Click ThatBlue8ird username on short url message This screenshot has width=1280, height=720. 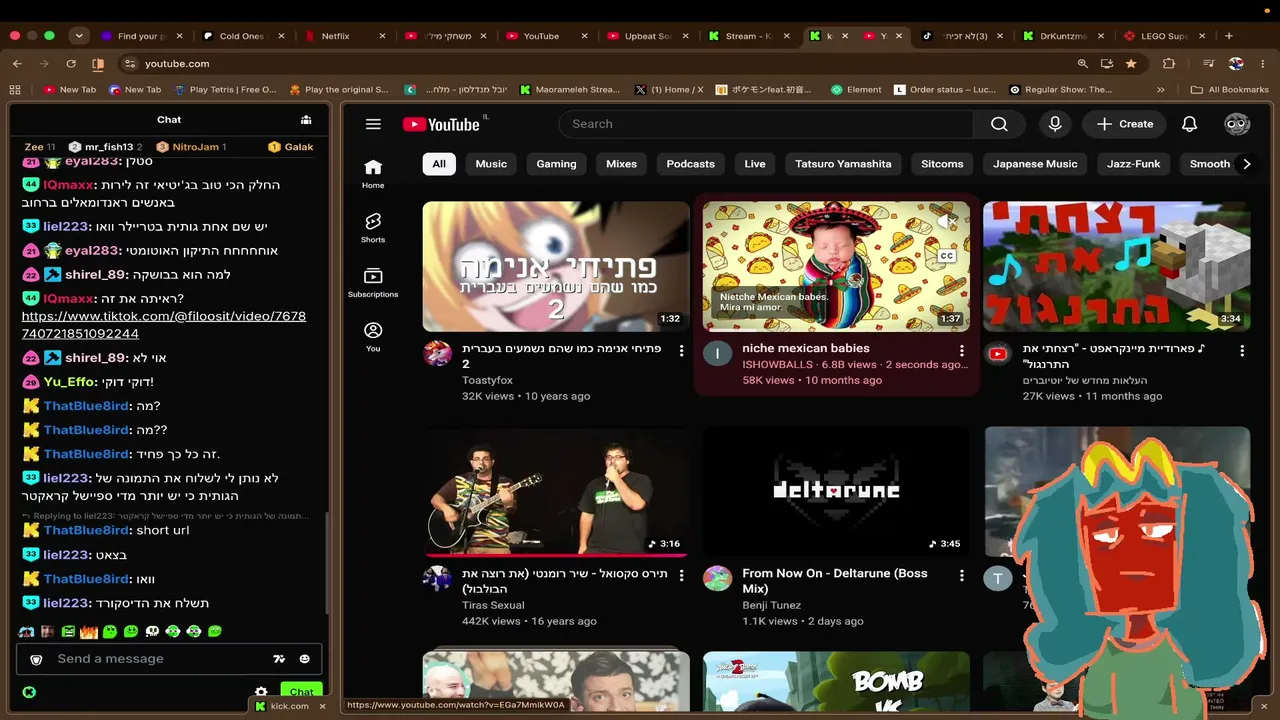point(86,530)
